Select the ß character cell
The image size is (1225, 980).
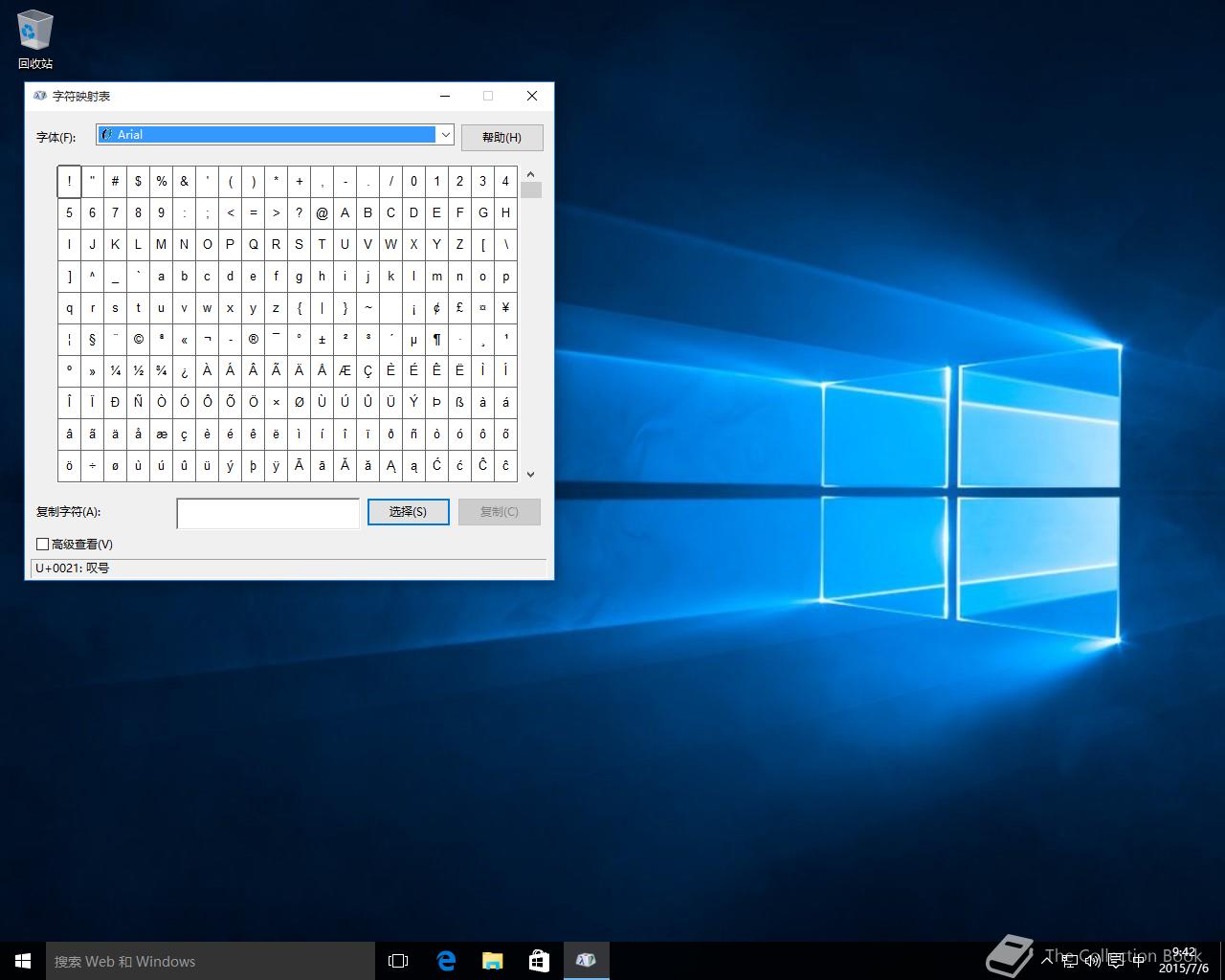point(459,402)
